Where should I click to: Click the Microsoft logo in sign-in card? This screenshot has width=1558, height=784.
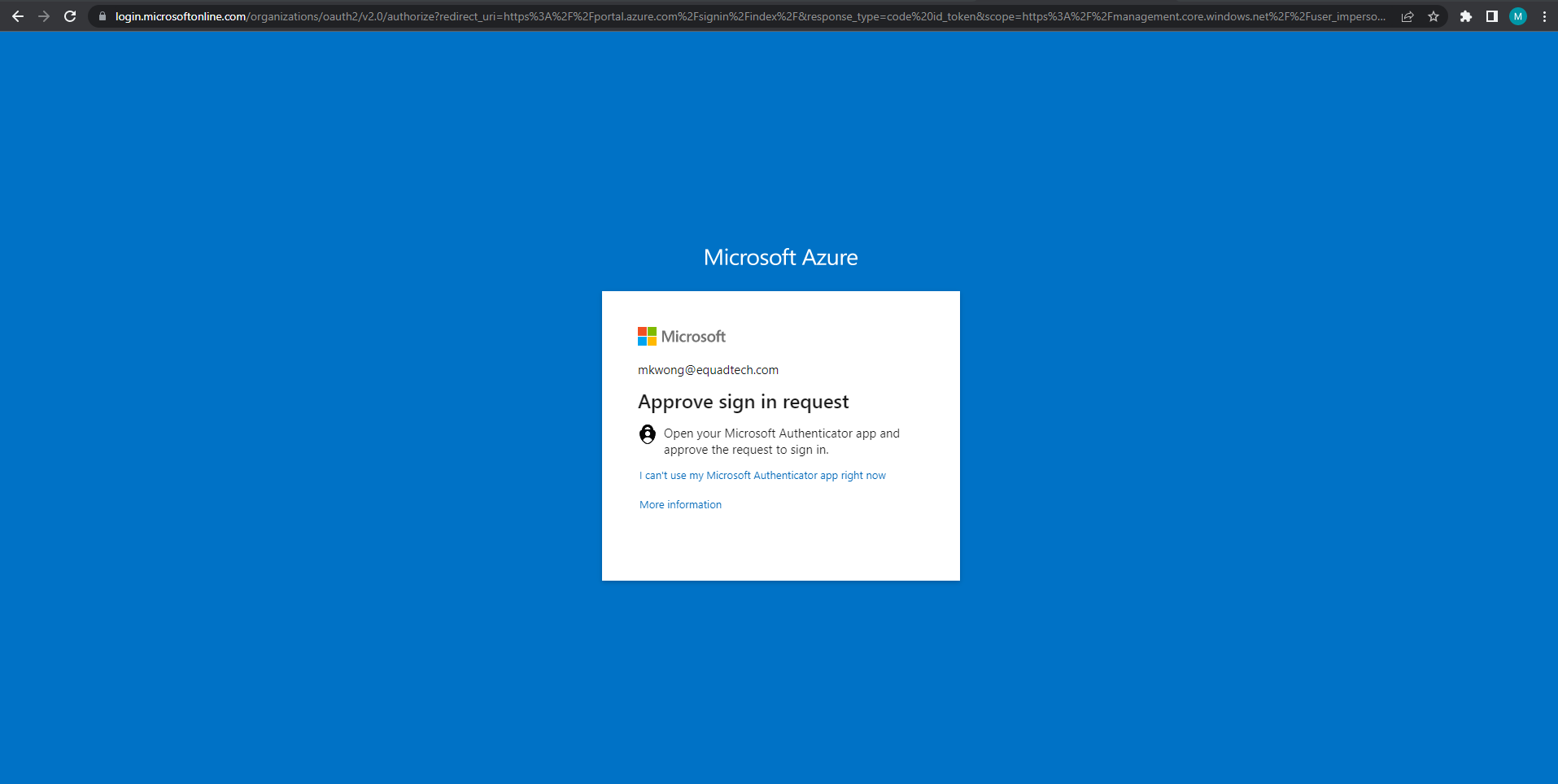click(x=682, y=337)
